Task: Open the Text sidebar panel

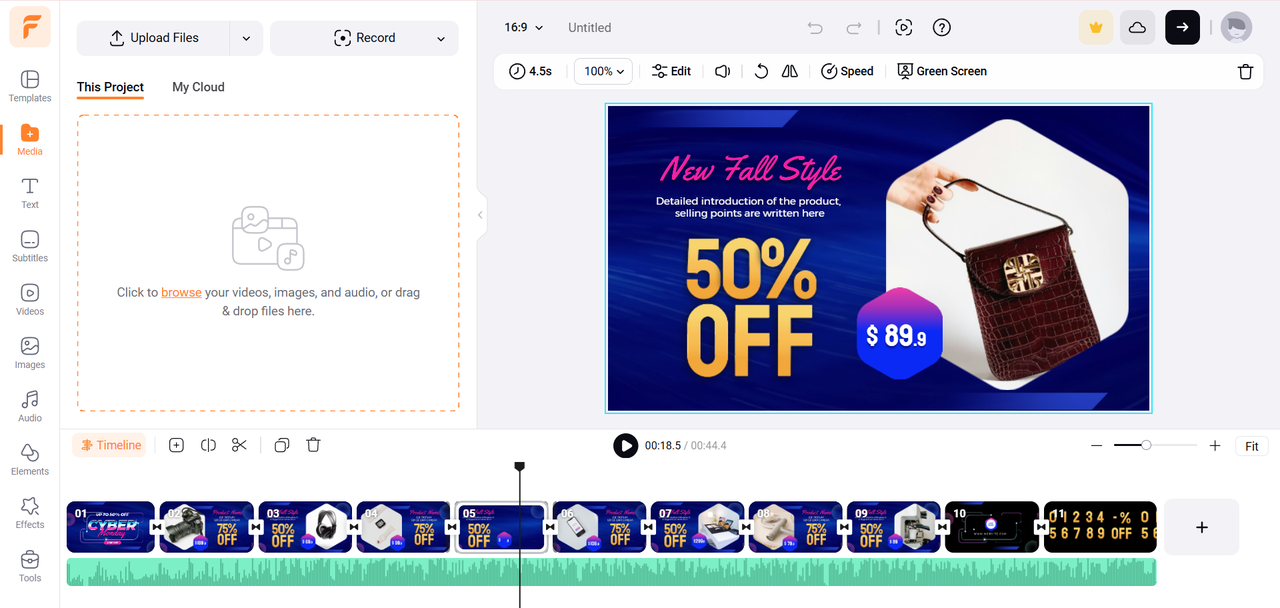Action: [x=30, y=193]
